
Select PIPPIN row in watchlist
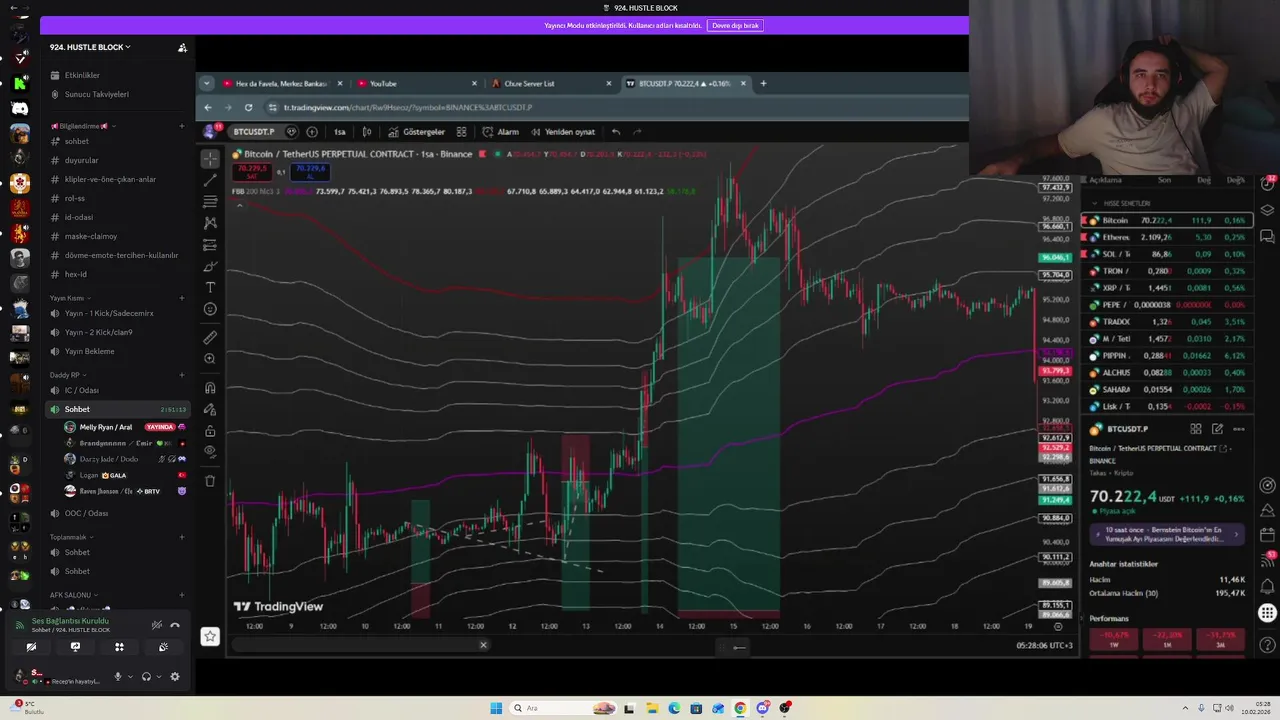[x=1166, y=355]
